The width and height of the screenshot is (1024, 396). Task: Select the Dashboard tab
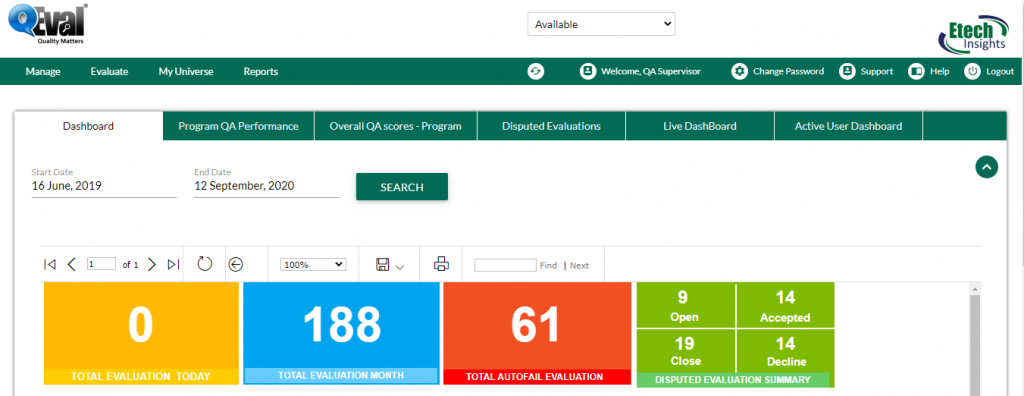click(88, 126)
